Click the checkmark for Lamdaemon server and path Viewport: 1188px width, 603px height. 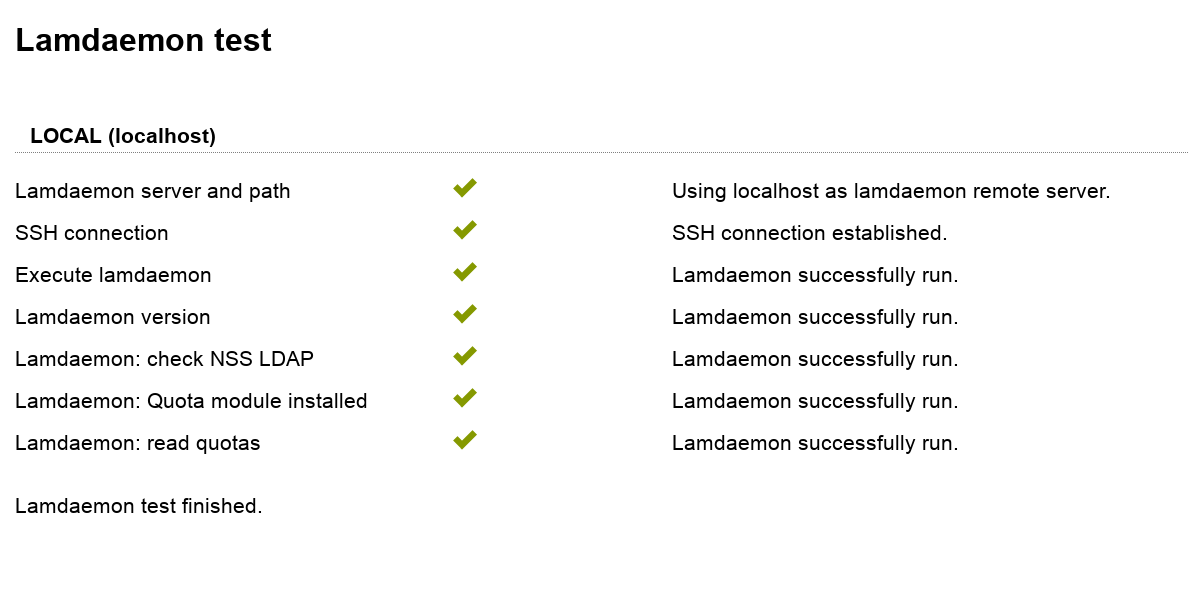coord(464,188)
